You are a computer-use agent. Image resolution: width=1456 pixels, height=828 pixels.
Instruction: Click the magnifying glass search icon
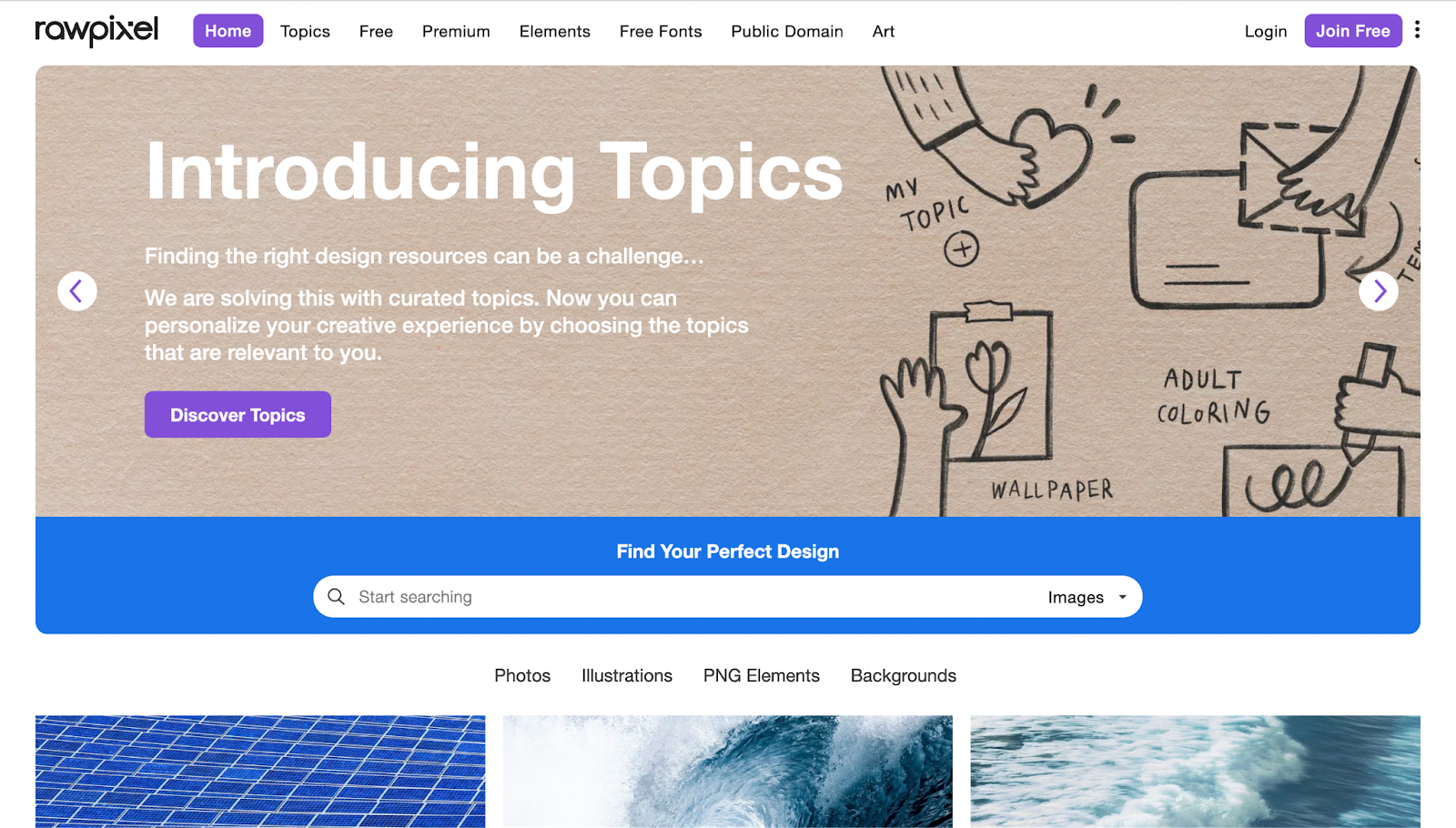(336, 597)
